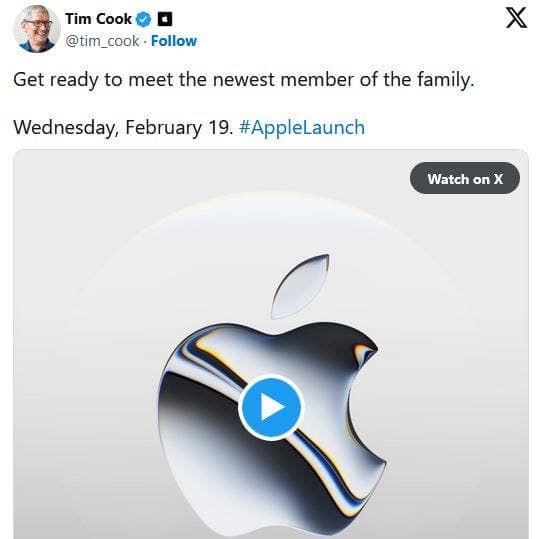This screenshot has width=542, height=539.
Task: Follow the @tim_cook account
Action: 174,41
